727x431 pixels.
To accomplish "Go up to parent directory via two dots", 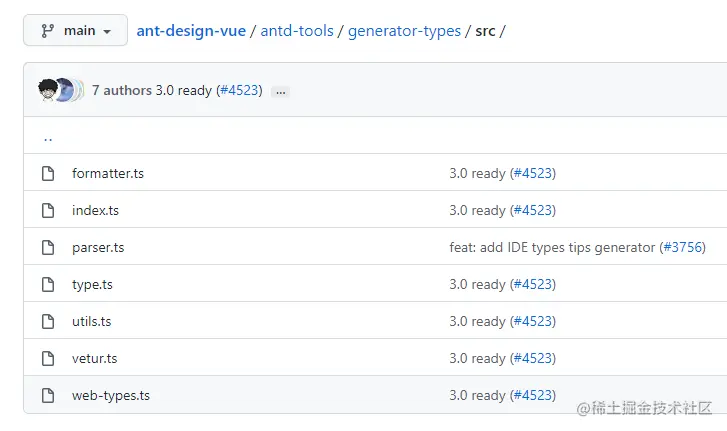I will (x=48, y=138).
